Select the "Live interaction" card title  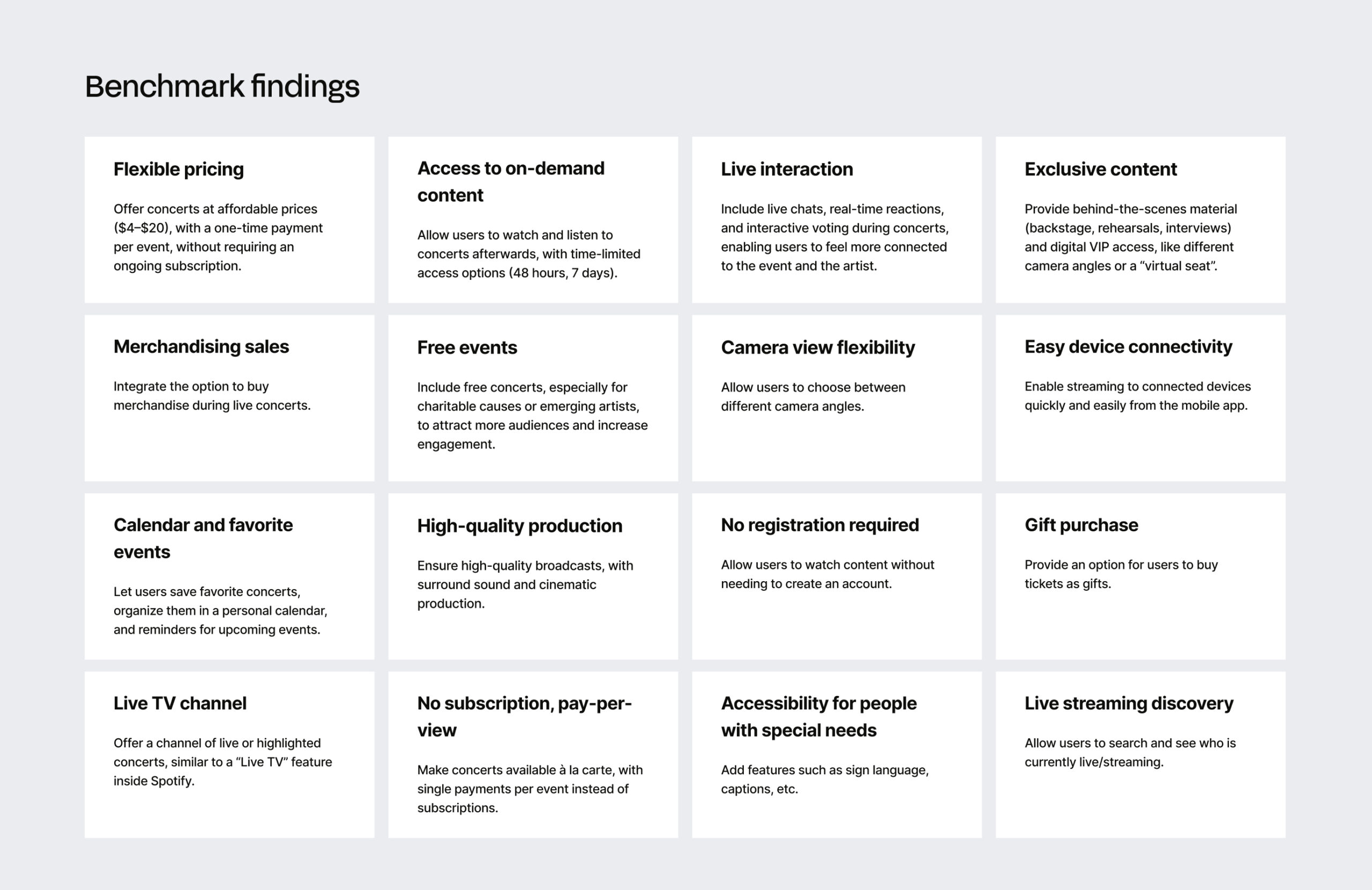pos(787,169)
